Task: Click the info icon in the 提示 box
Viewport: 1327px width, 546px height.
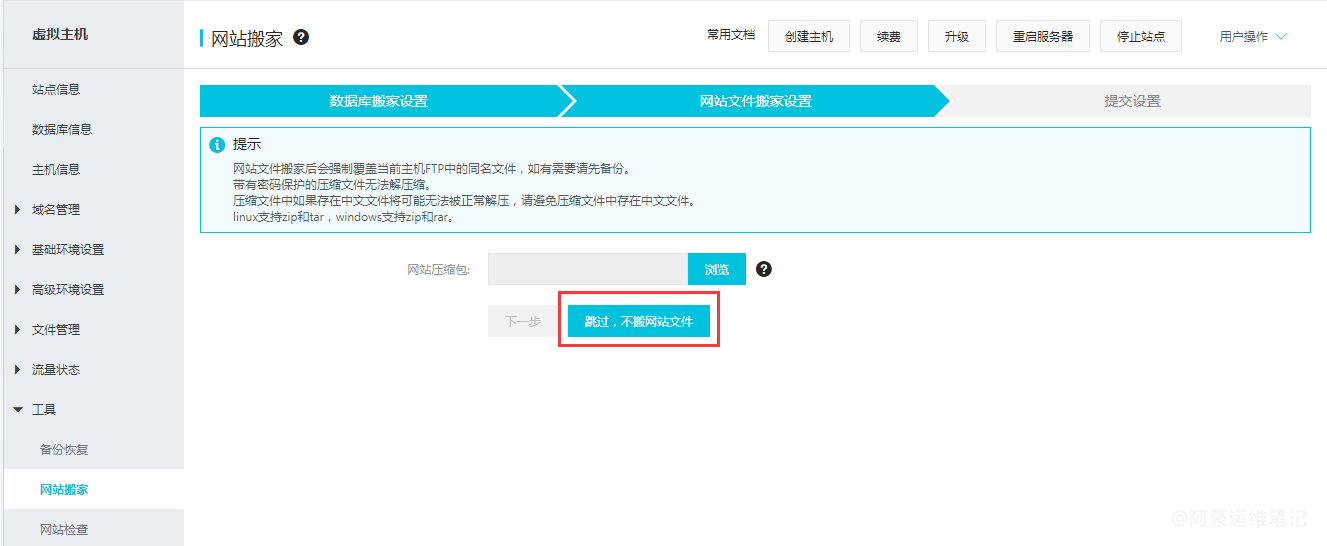Action: click(217, 145)
